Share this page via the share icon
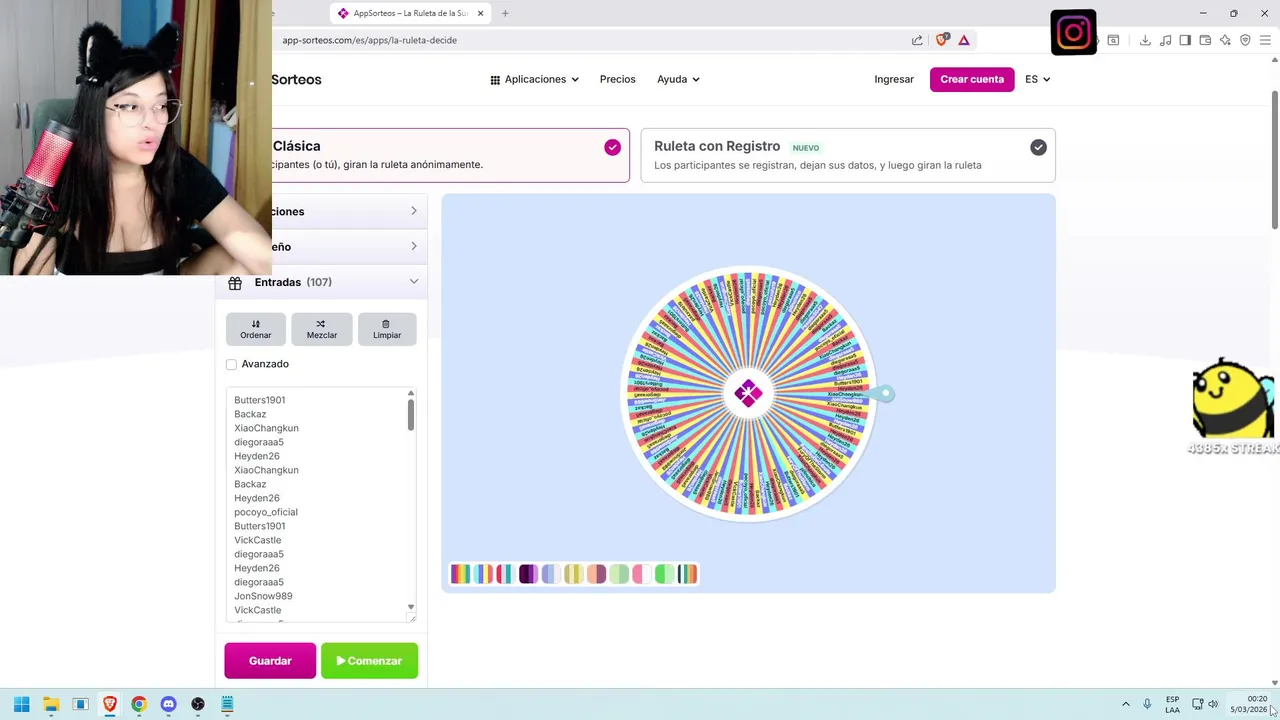The width and height of the screenshot is (1280, 720). tap(917, 40)
